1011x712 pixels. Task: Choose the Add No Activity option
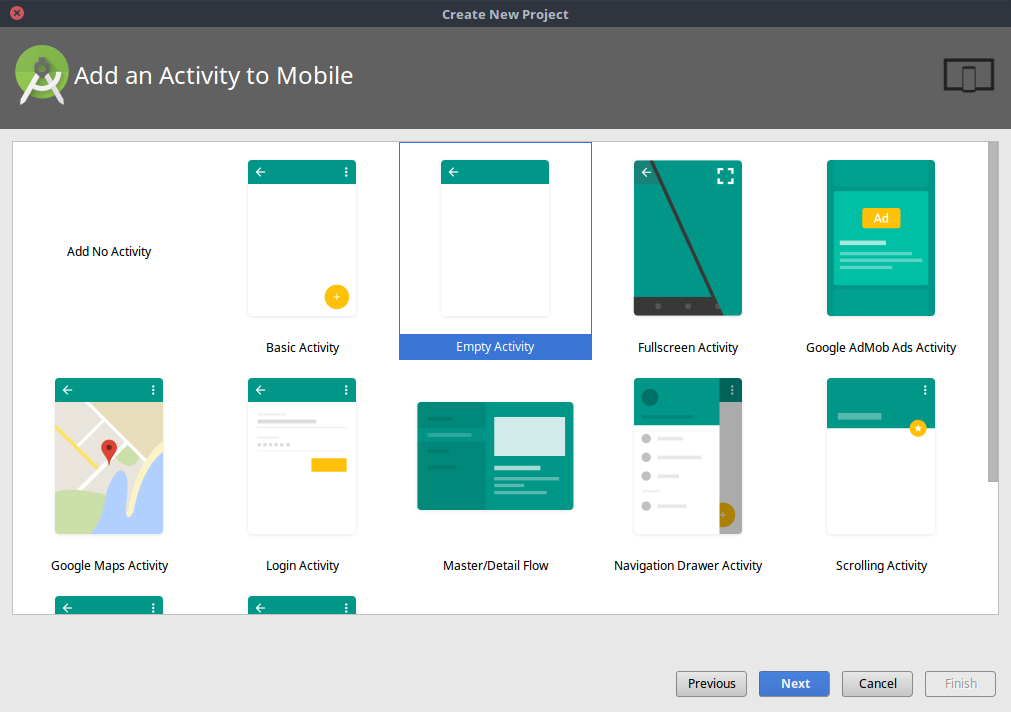[x=109, y=251]
